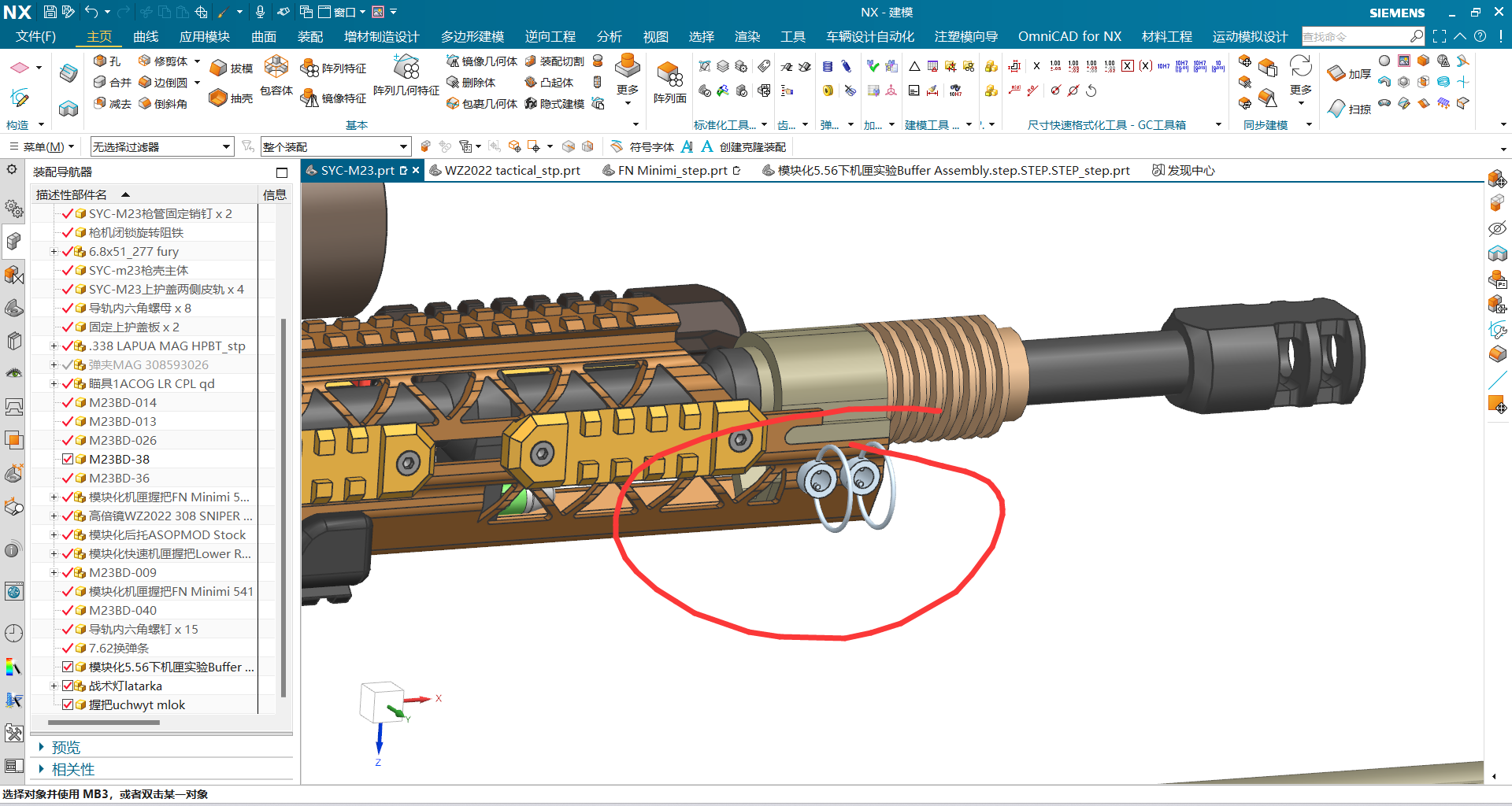The height and width of the screenshot is (806, 1512).
Task: Open the 菜单(M) menu button
Action: [x=41, y=146]
